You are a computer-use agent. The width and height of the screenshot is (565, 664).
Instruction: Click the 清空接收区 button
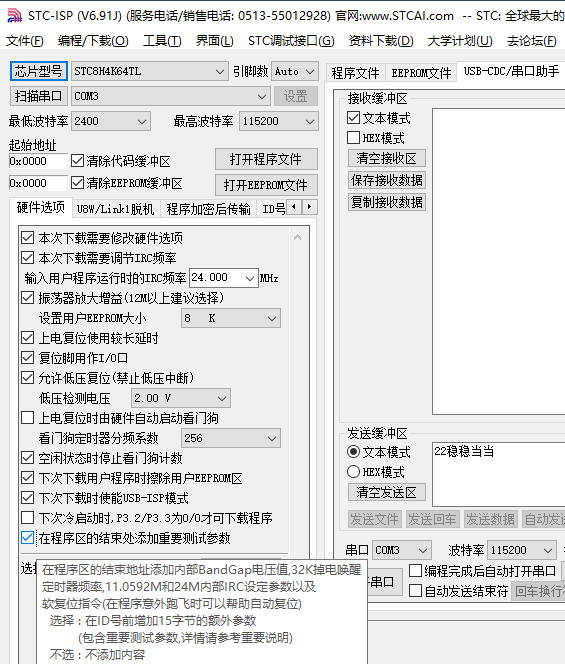click(x=387, y=158)
